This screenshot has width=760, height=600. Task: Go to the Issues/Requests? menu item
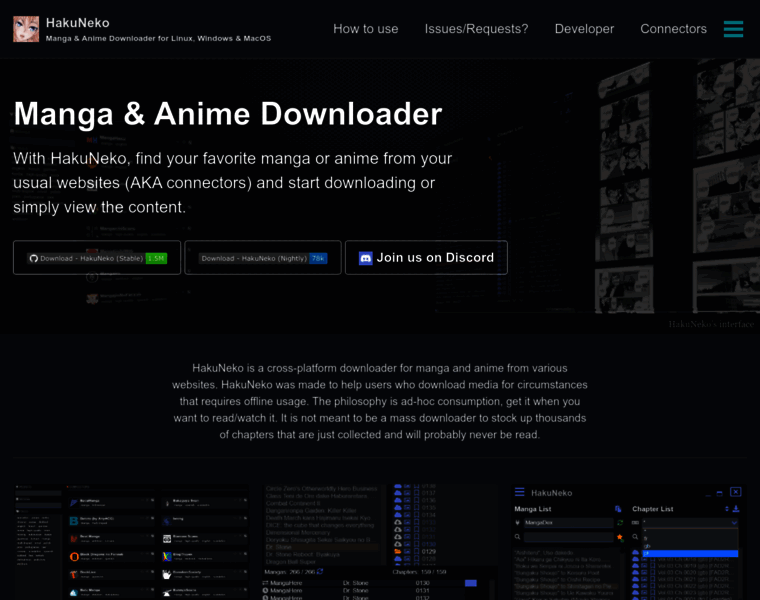pyautogui.click(x=476, y=29)
